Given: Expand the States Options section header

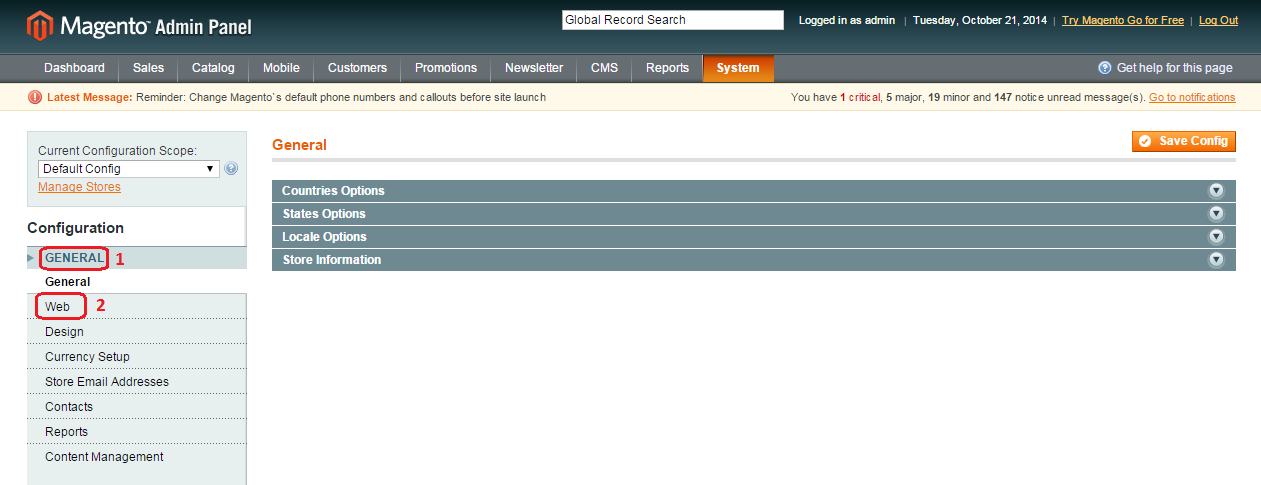Looking at the screenshot, I should (754, 214).
